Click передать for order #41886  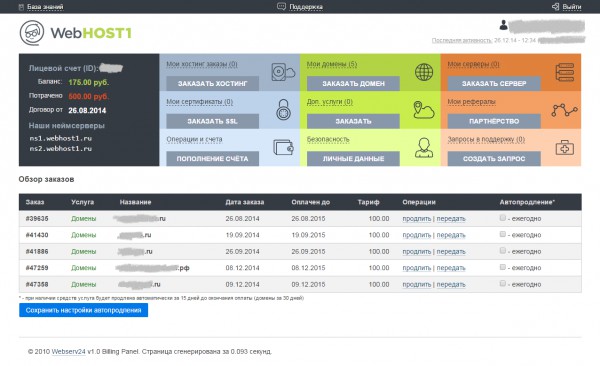451,252
